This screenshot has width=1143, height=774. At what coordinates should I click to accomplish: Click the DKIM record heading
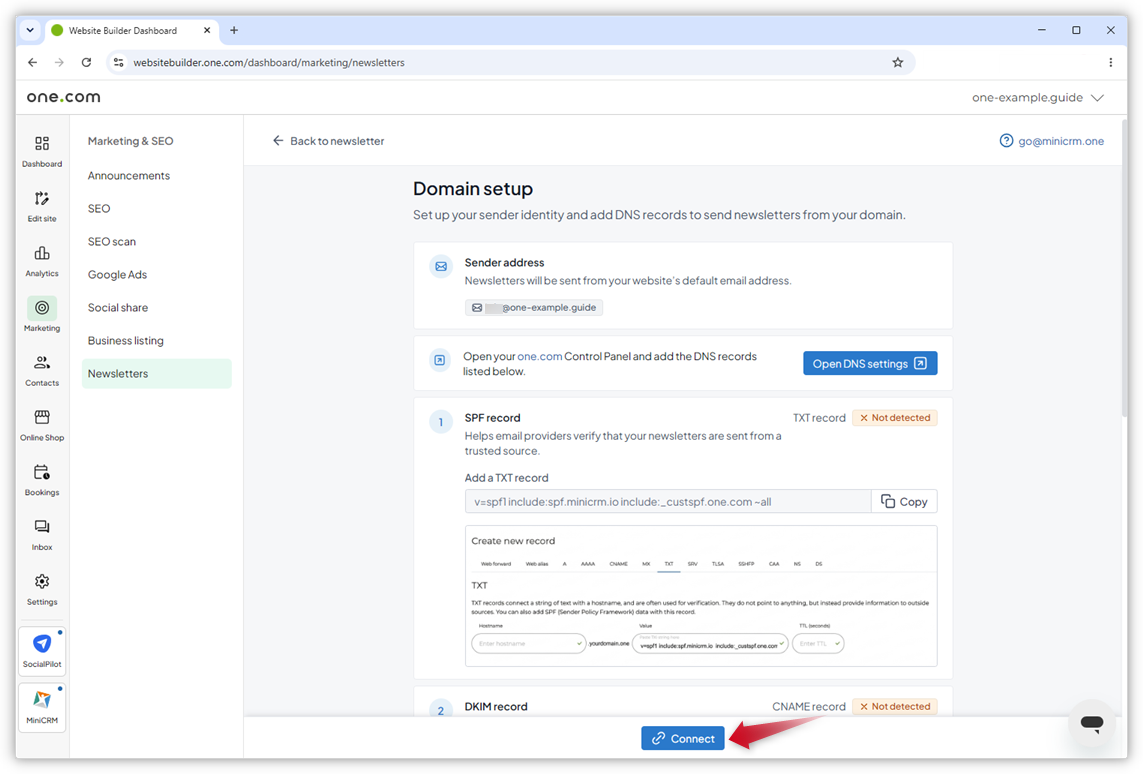point(496,706)
